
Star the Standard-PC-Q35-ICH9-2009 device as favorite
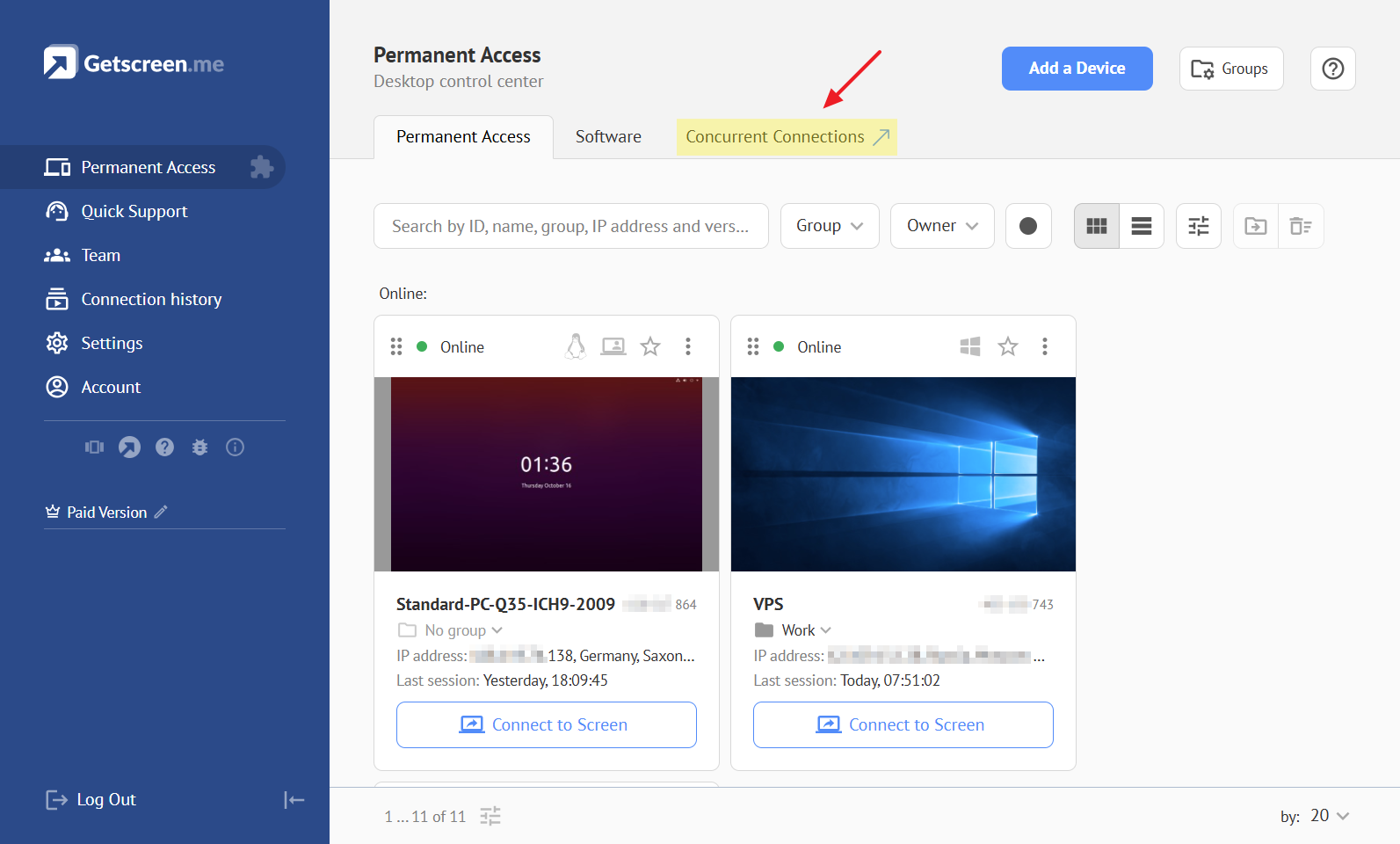coord(650,346)
